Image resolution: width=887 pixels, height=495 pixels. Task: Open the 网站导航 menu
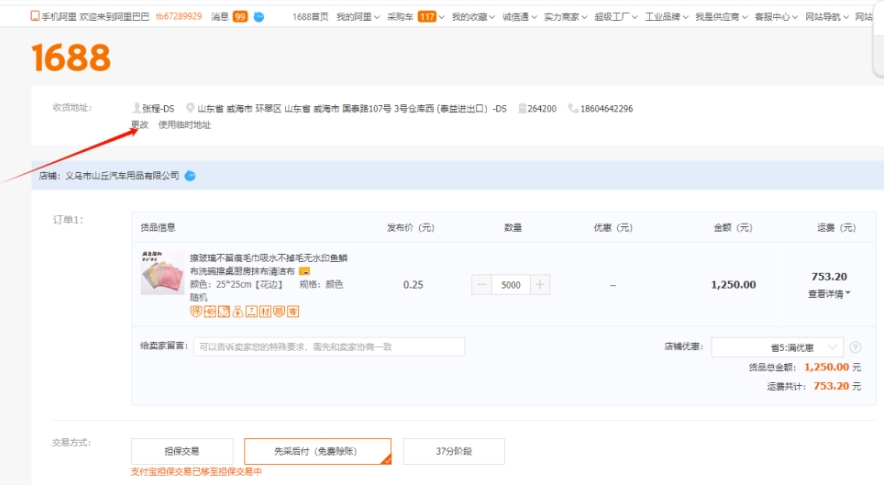pyautogui.click(x=827, y=17)
